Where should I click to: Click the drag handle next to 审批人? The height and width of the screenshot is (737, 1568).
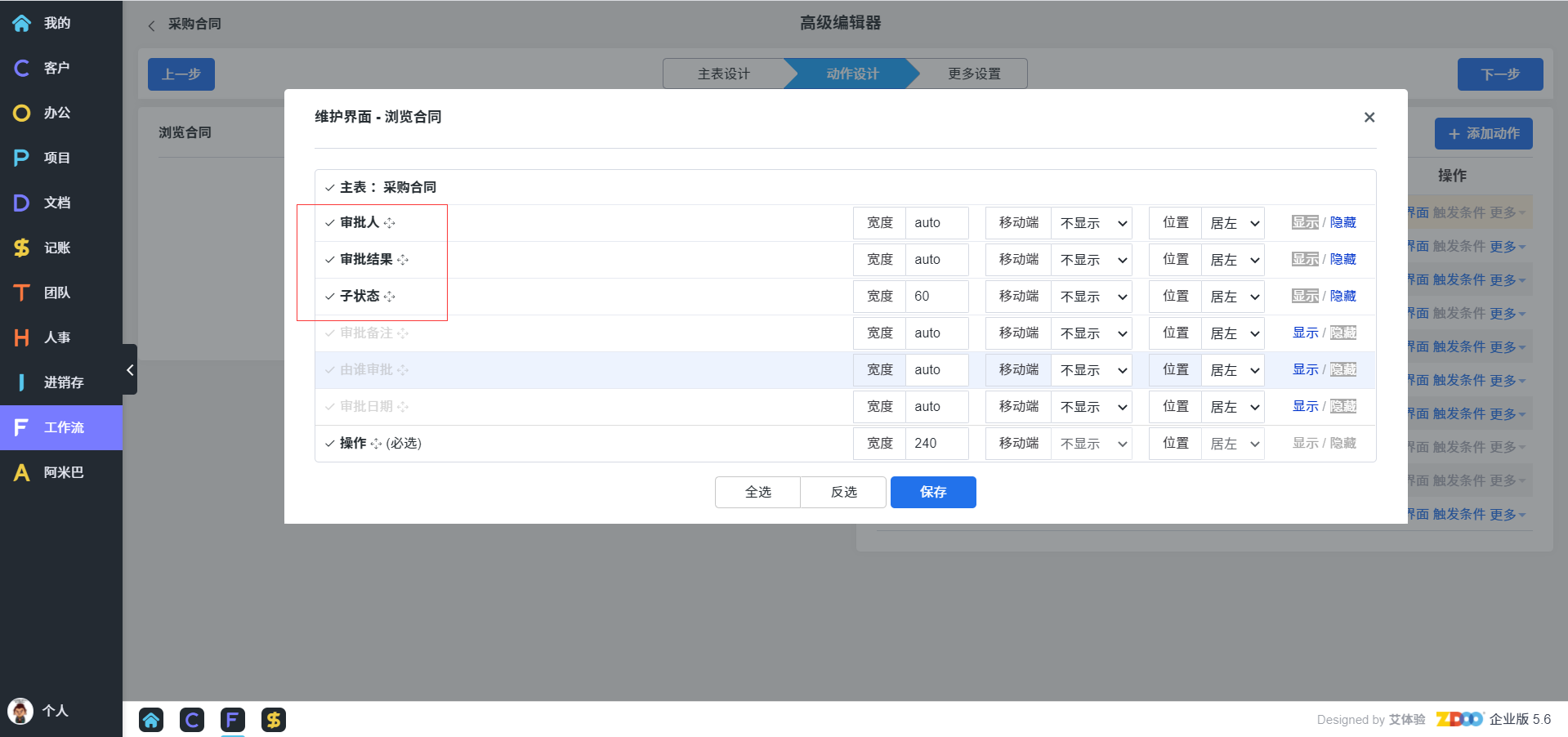pyautogui.click(x=390, y=223)
